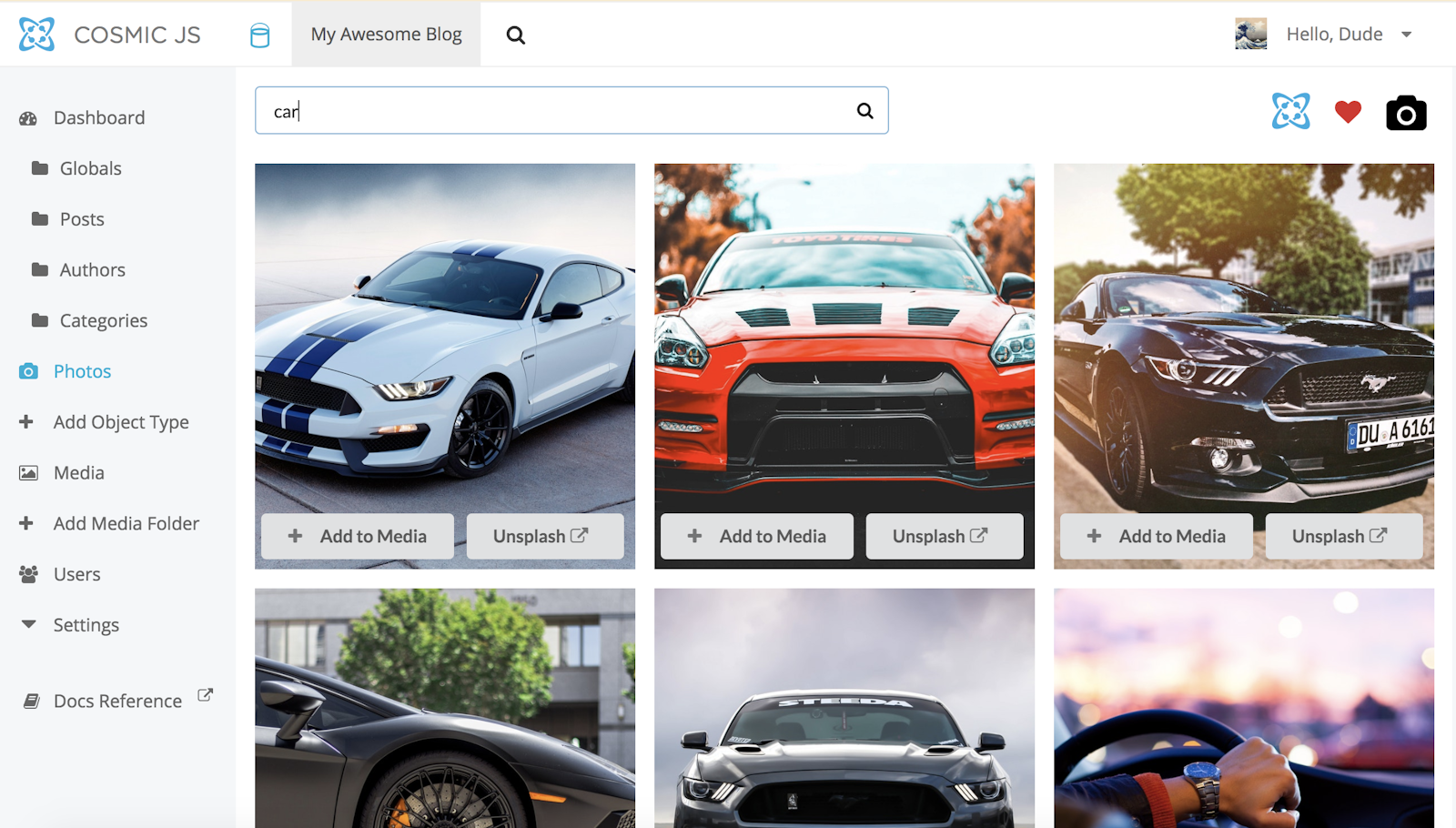Click external link icon next to Docs Reference

point(206,695)
